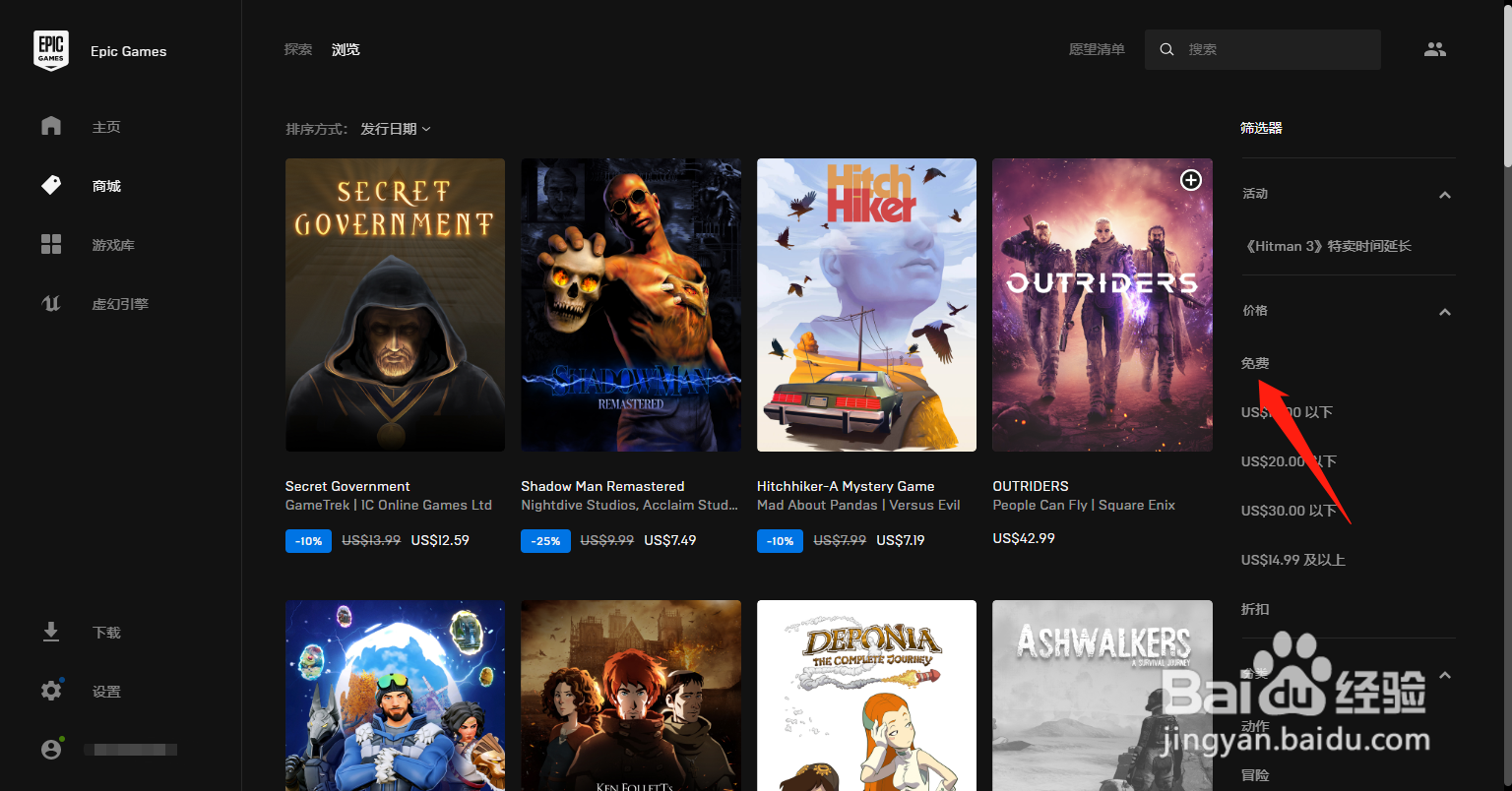Viewport: 1512px width, 791px height.
Task: Filter by 动作 genre
Action: pyautogui.click(x=1255, y=726)
